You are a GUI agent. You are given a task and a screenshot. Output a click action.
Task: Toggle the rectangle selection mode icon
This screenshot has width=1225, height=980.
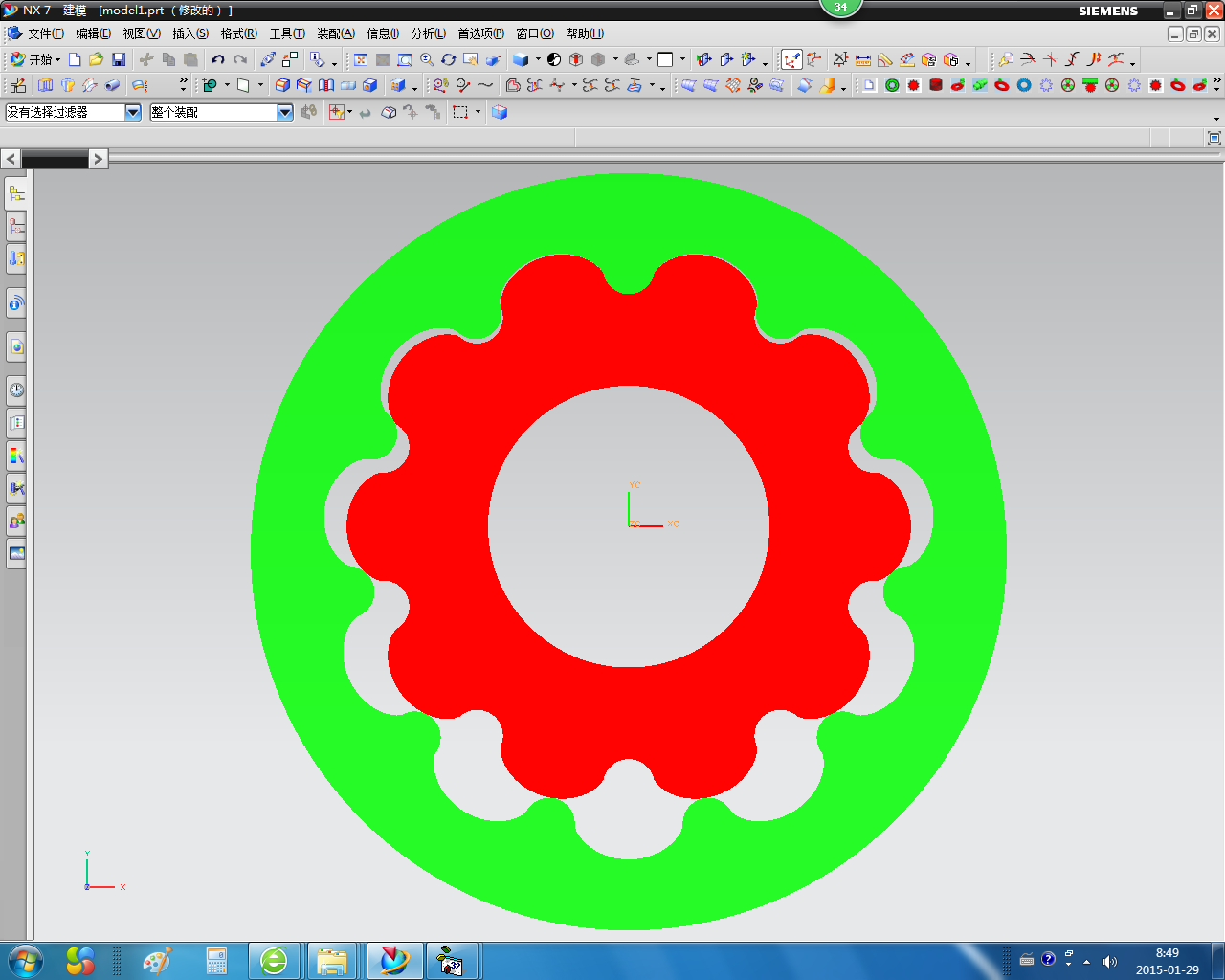460,112
